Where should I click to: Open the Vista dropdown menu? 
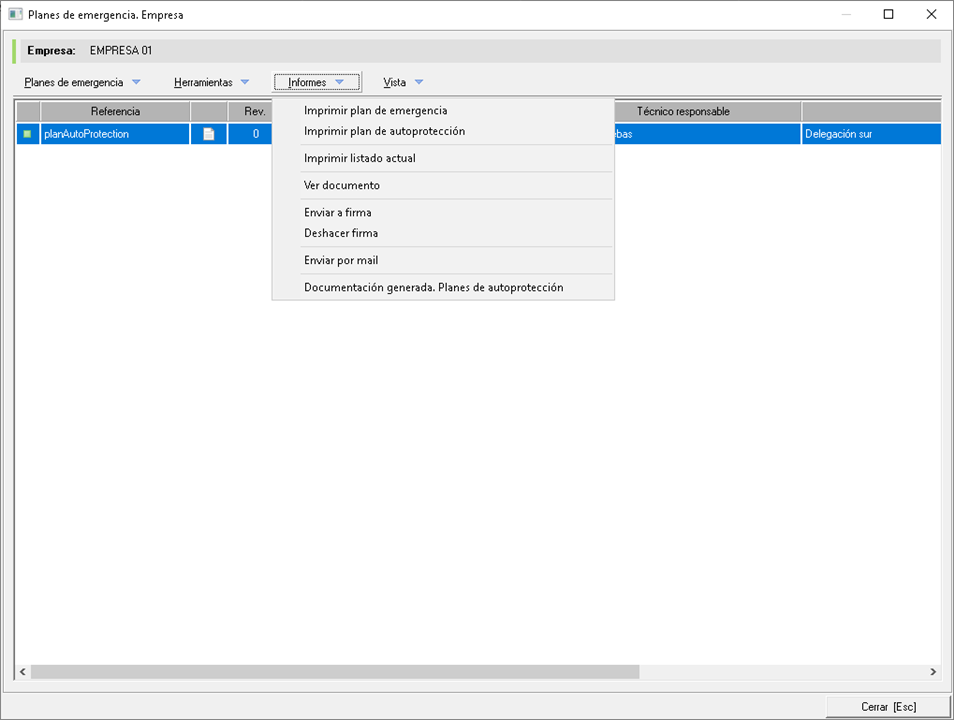[x=403, y=82]
